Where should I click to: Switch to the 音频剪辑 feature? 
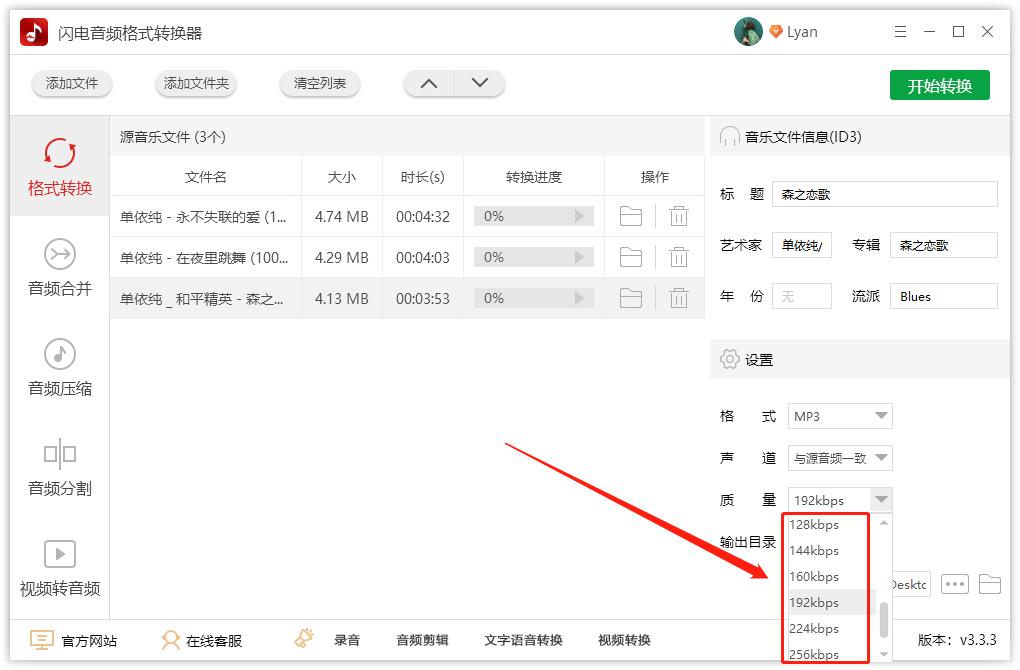[421, 640]
